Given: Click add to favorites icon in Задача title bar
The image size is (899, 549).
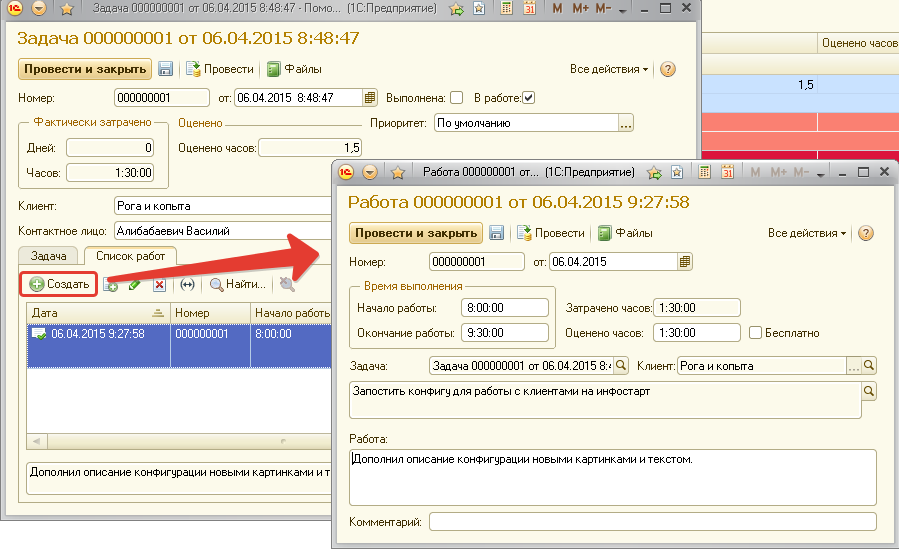Looking at the screenshot, I should (x=456, y=9).
